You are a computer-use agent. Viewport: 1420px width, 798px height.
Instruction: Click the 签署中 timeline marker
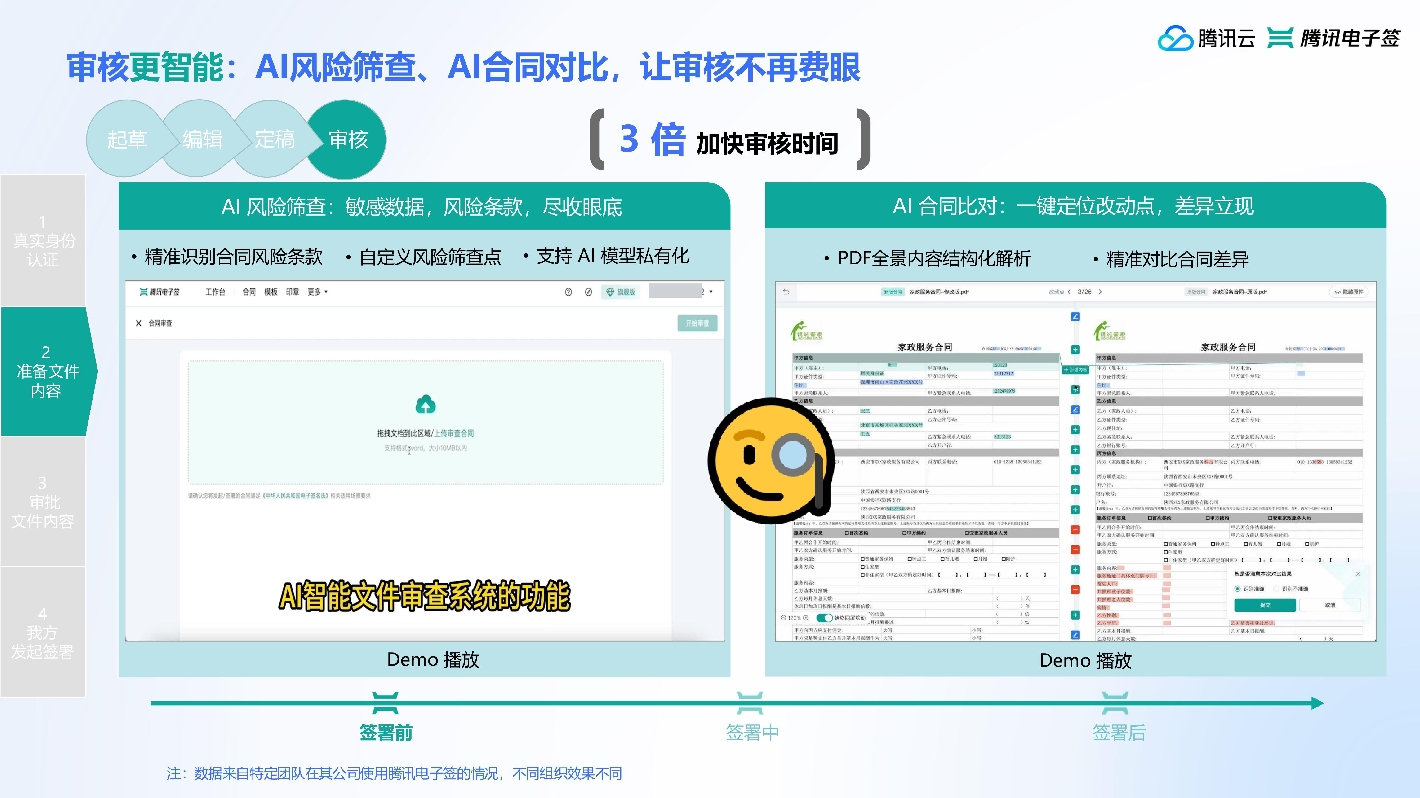(752, 718)
